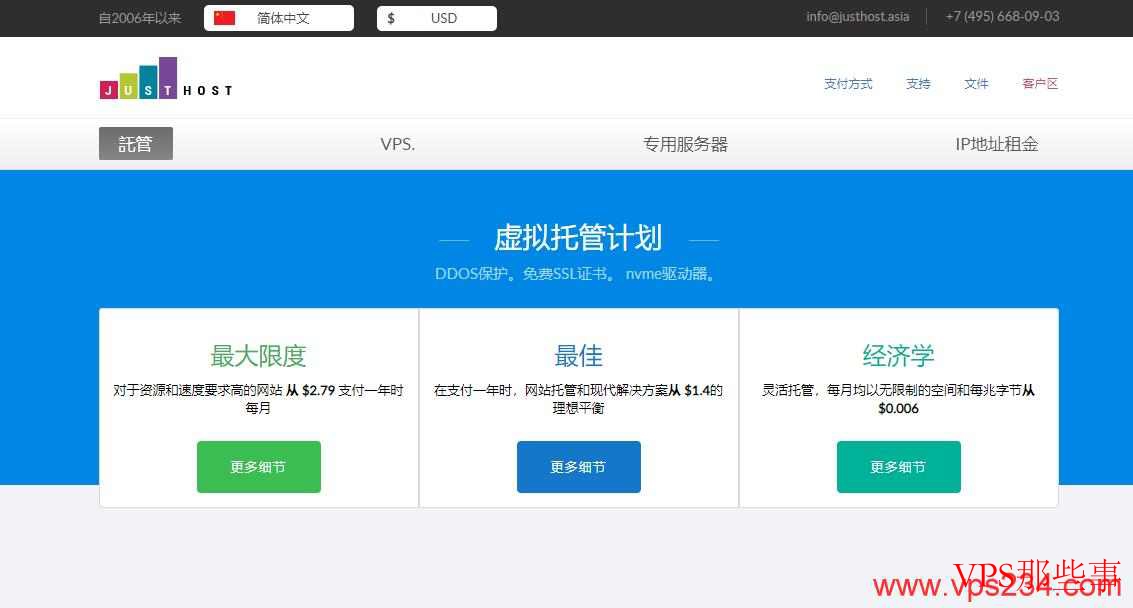Click teal 更多细节 button under 经济学
Viewport: 1133px width, 608px height.
[x=899, y=467]
